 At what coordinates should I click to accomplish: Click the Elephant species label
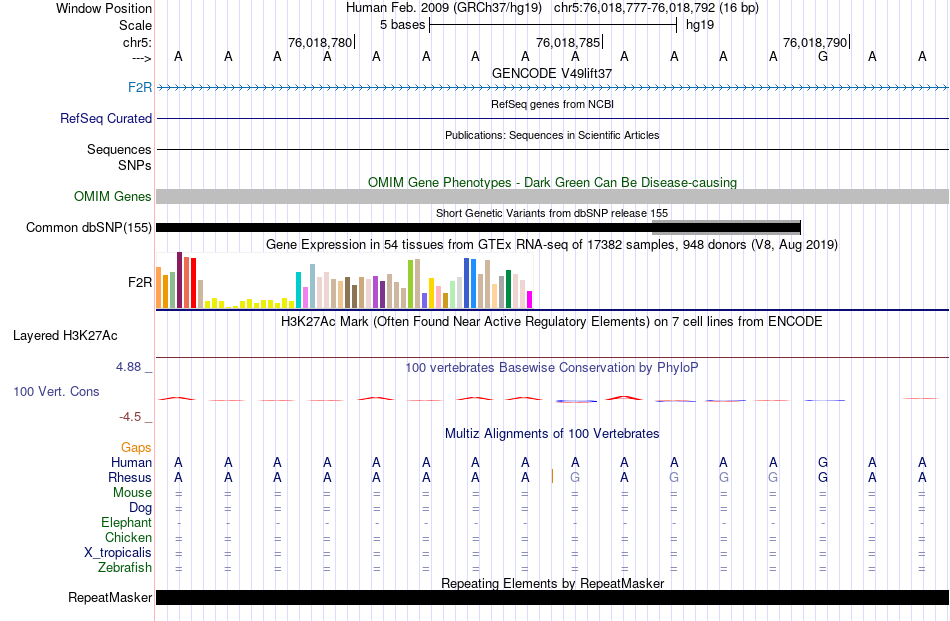(126, 522)
